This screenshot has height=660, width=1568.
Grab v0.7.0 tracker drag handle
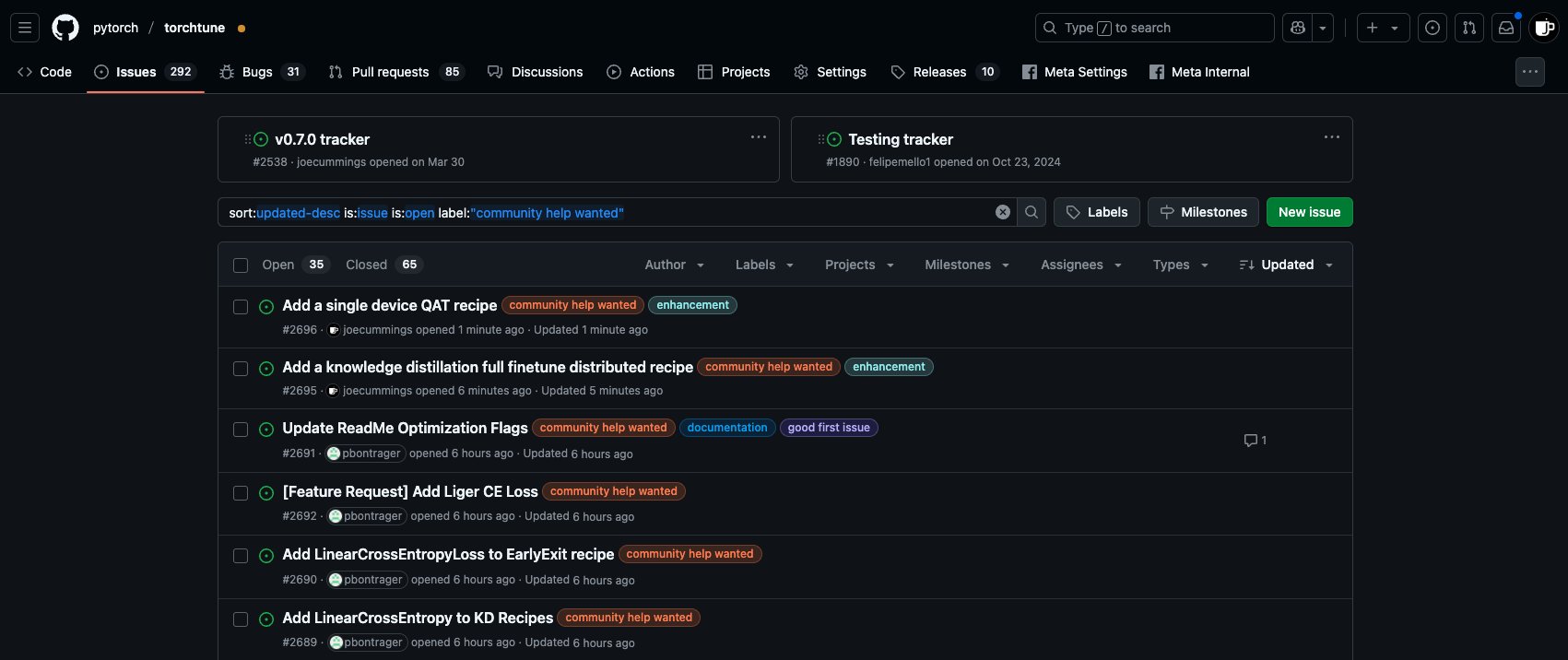coord(248,139)
